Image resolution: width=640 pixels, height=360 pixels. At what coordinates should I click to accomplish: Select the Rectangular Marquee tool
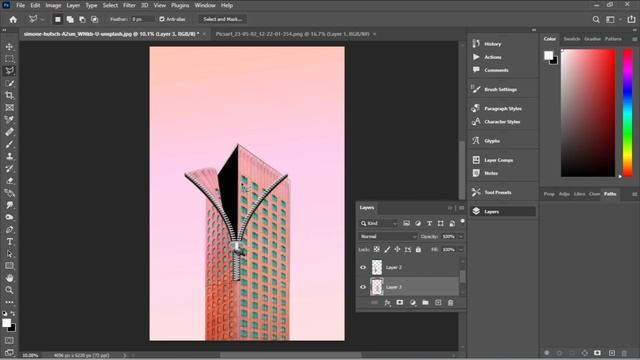click(9, 59)
